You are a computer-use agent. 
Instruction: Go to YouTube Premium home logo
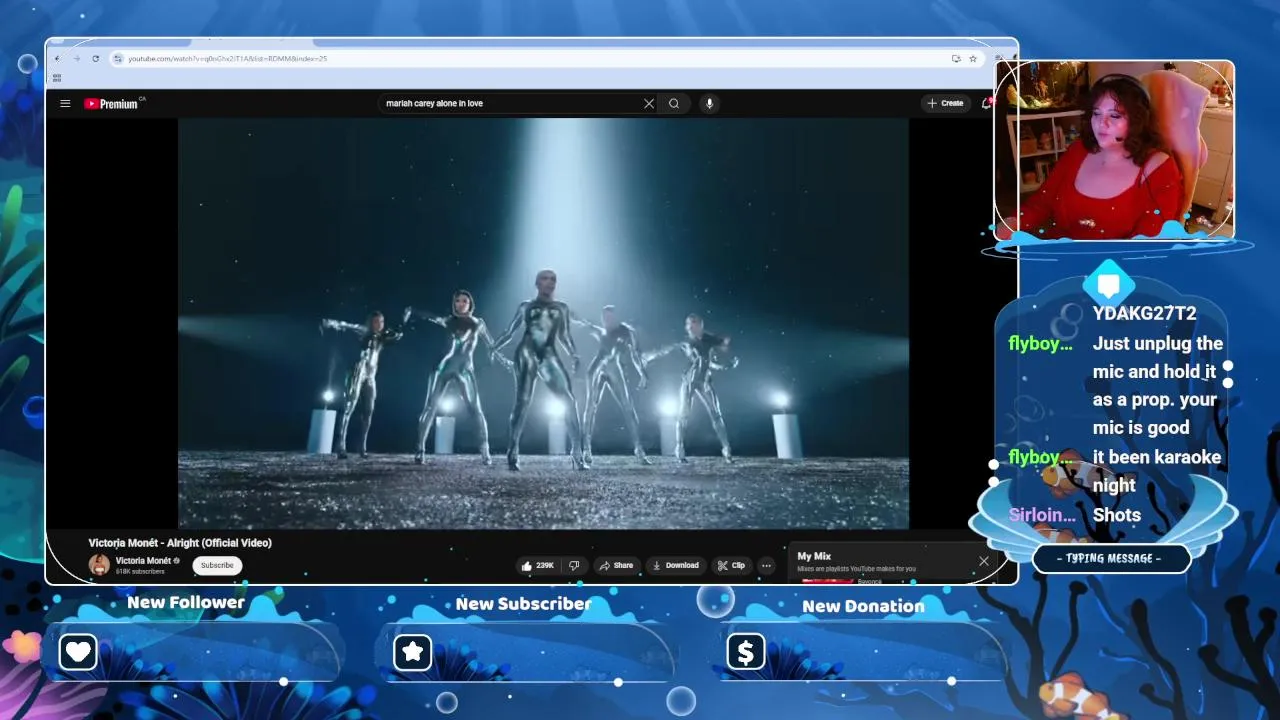112,103
